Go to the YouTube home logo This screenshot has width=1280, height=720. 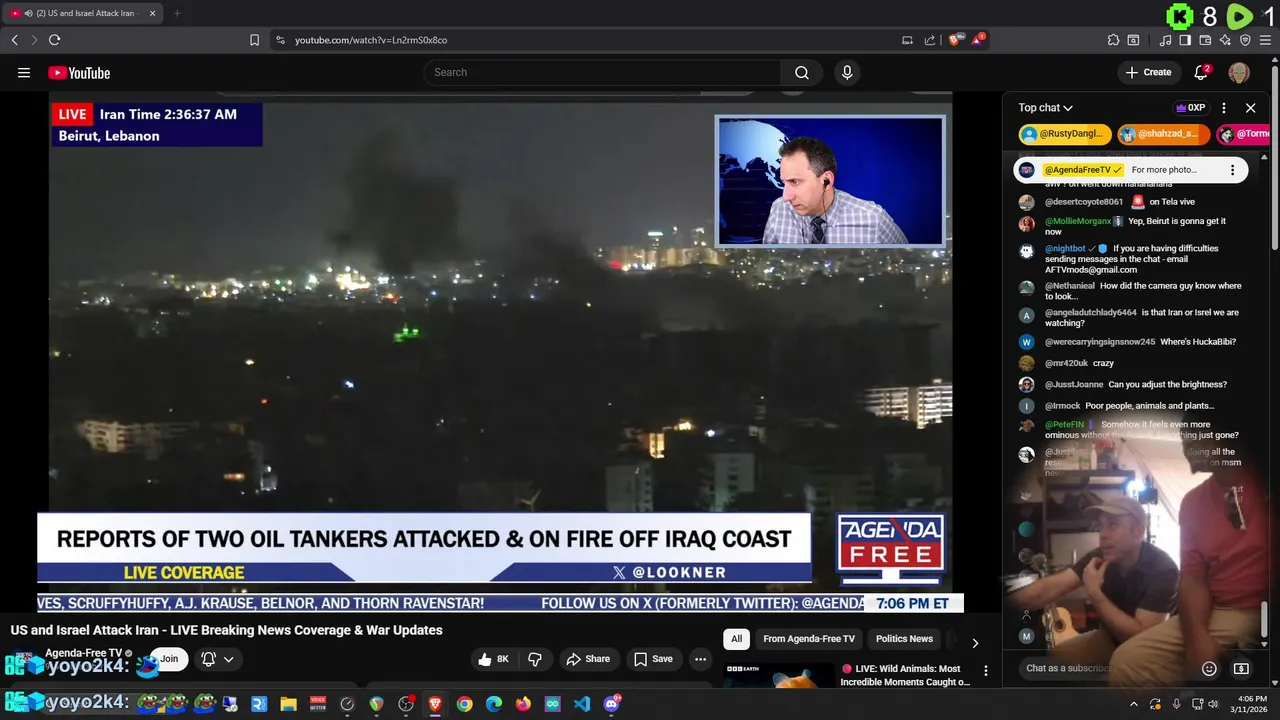[x=79, y=72]
